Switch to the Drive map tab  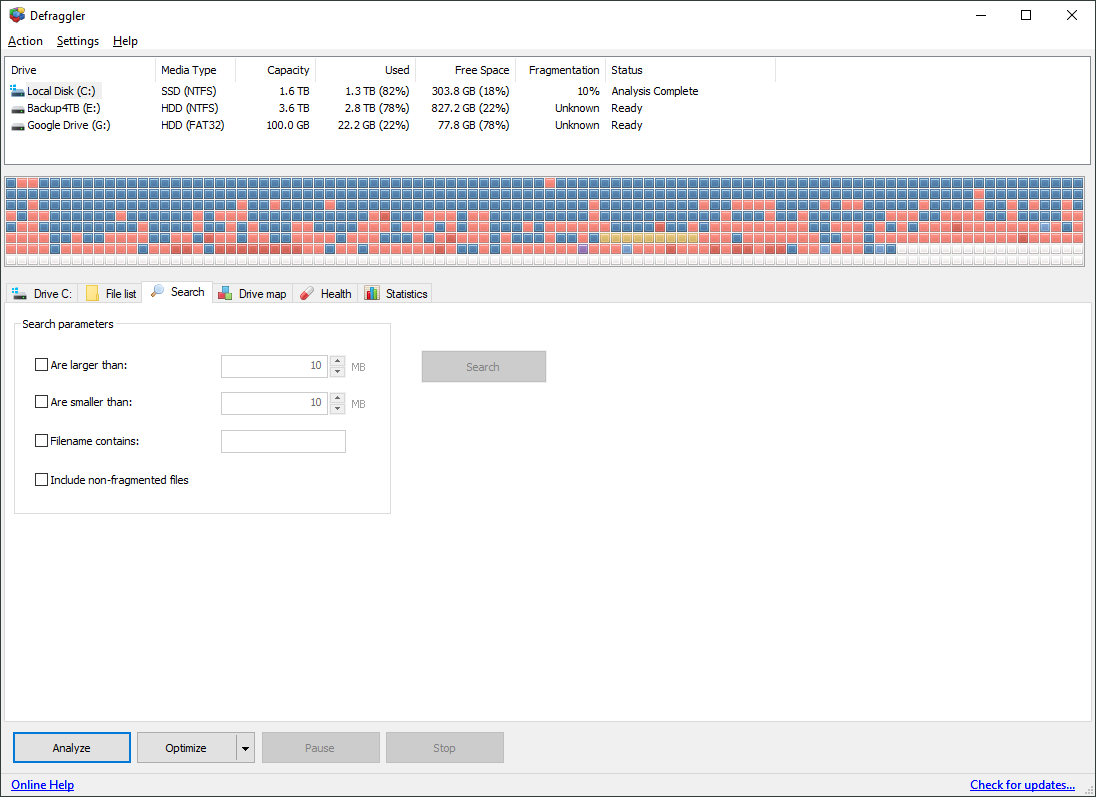pyautogui.click(x=252, y=294)
